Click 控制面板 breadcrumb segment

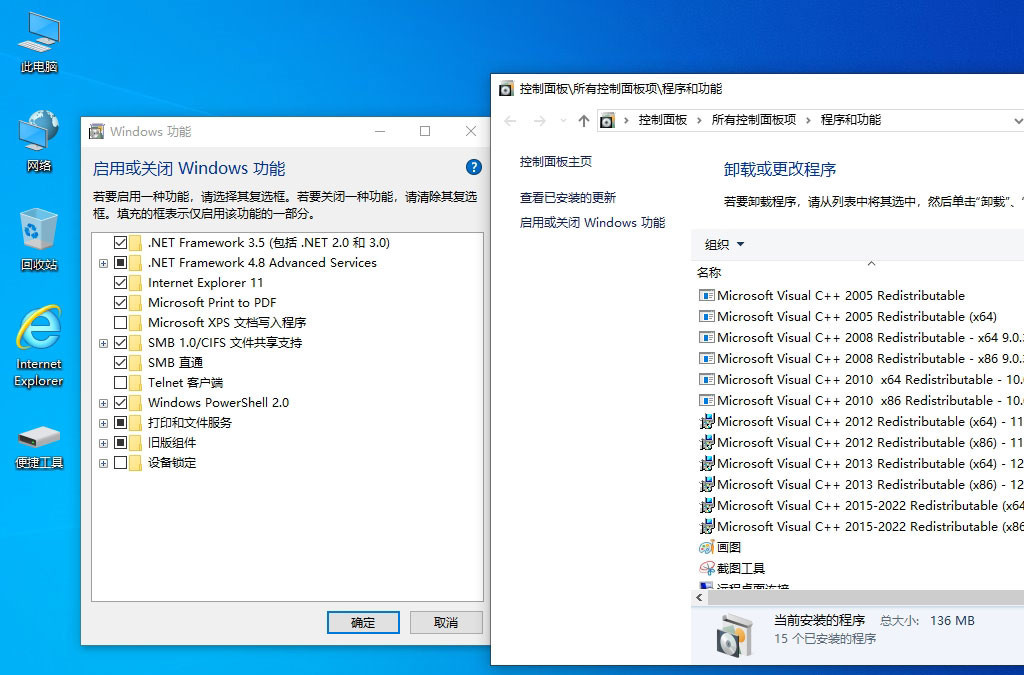[662, 120]
